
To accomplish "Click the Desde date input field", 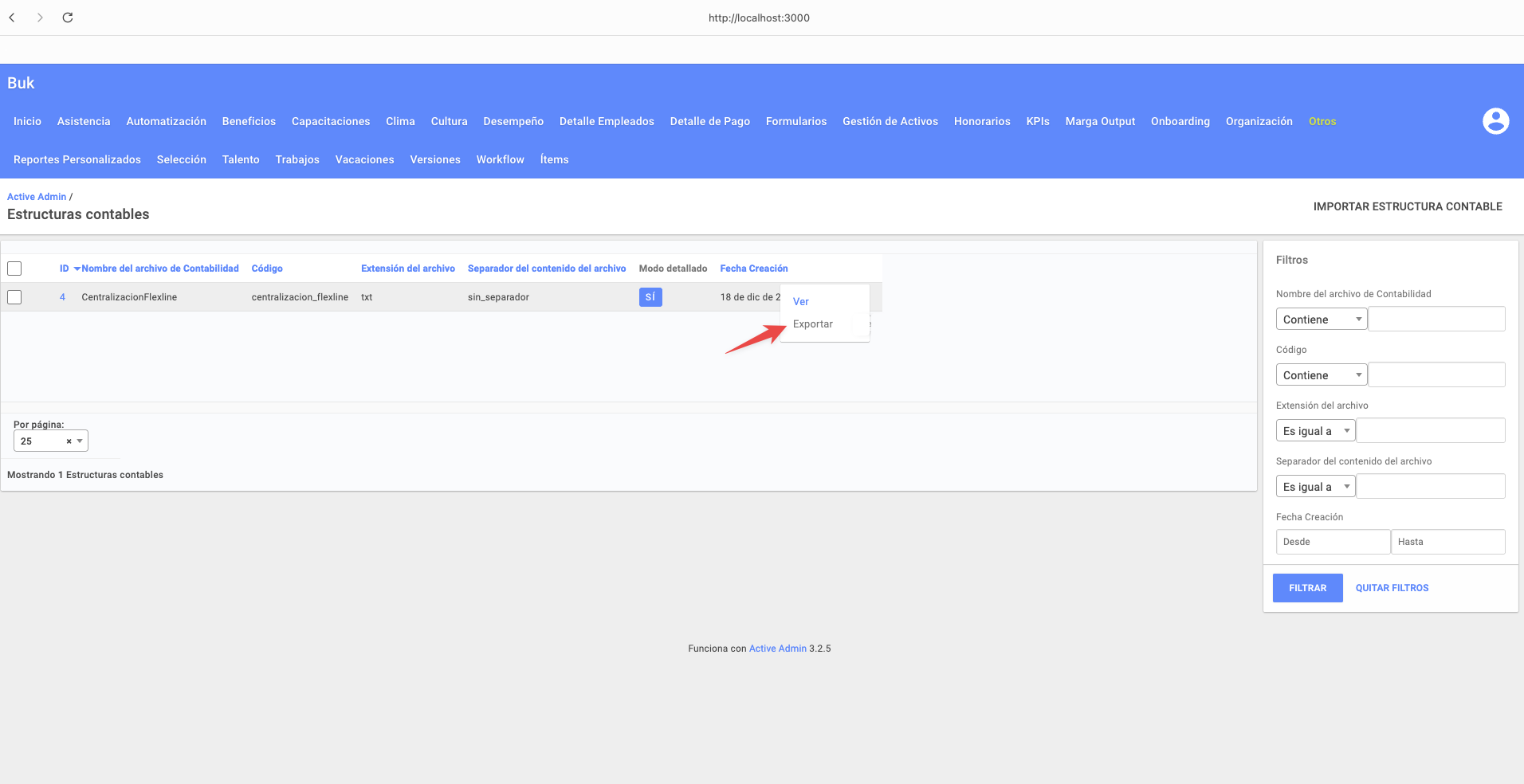I will pyautogui.click(x=1332, y=542).
